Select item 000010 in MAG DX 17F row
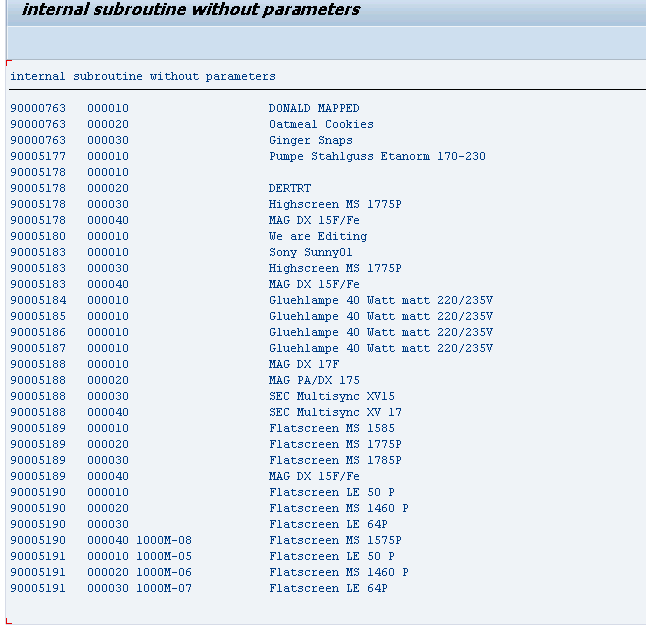The height and width of the screenshot is (634, 646). pos(108,364)
